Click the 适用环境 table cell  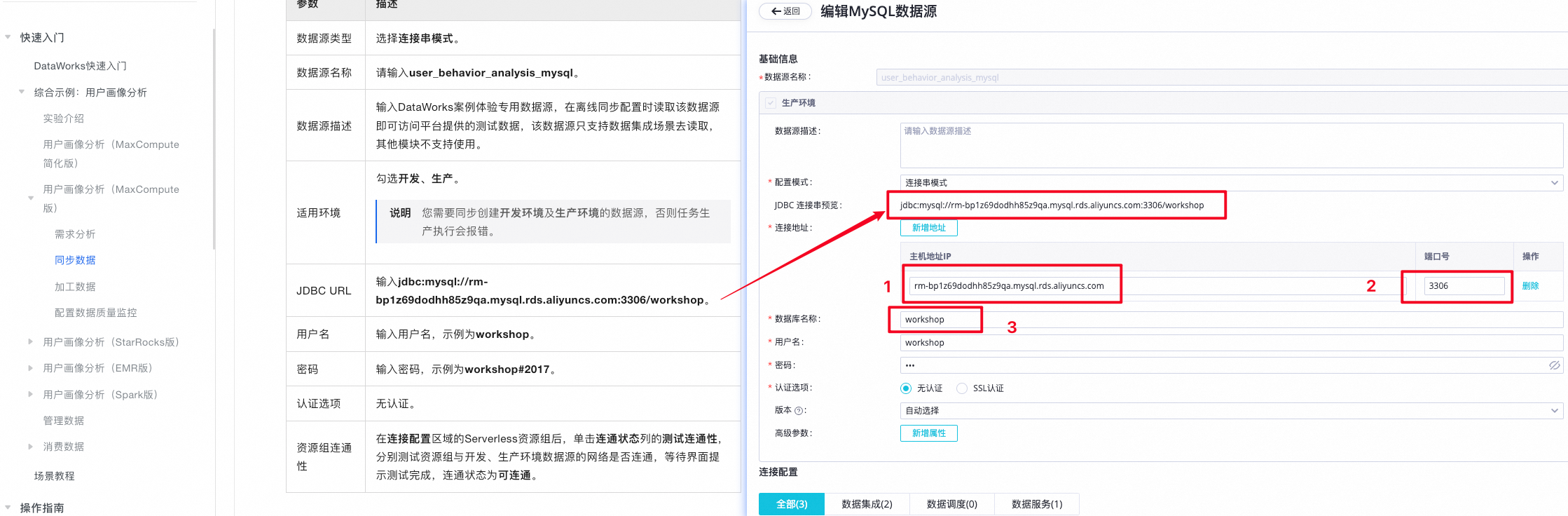point(326,213)
